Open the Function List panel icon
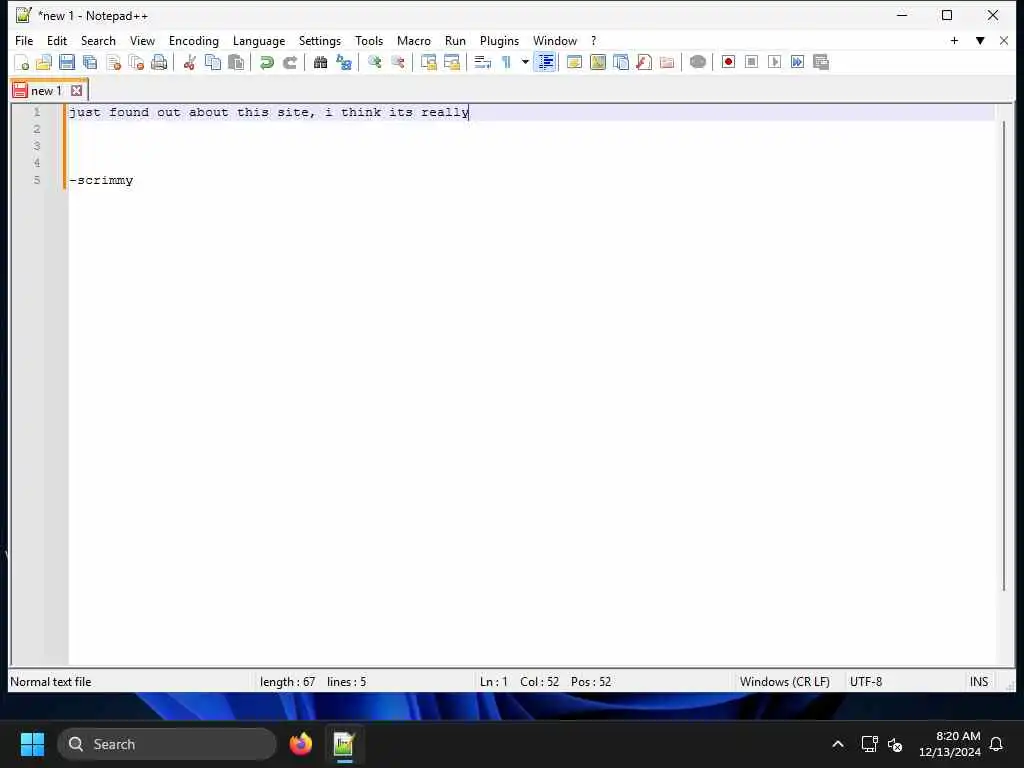The image size is (1024, 768). pos(644,63)
